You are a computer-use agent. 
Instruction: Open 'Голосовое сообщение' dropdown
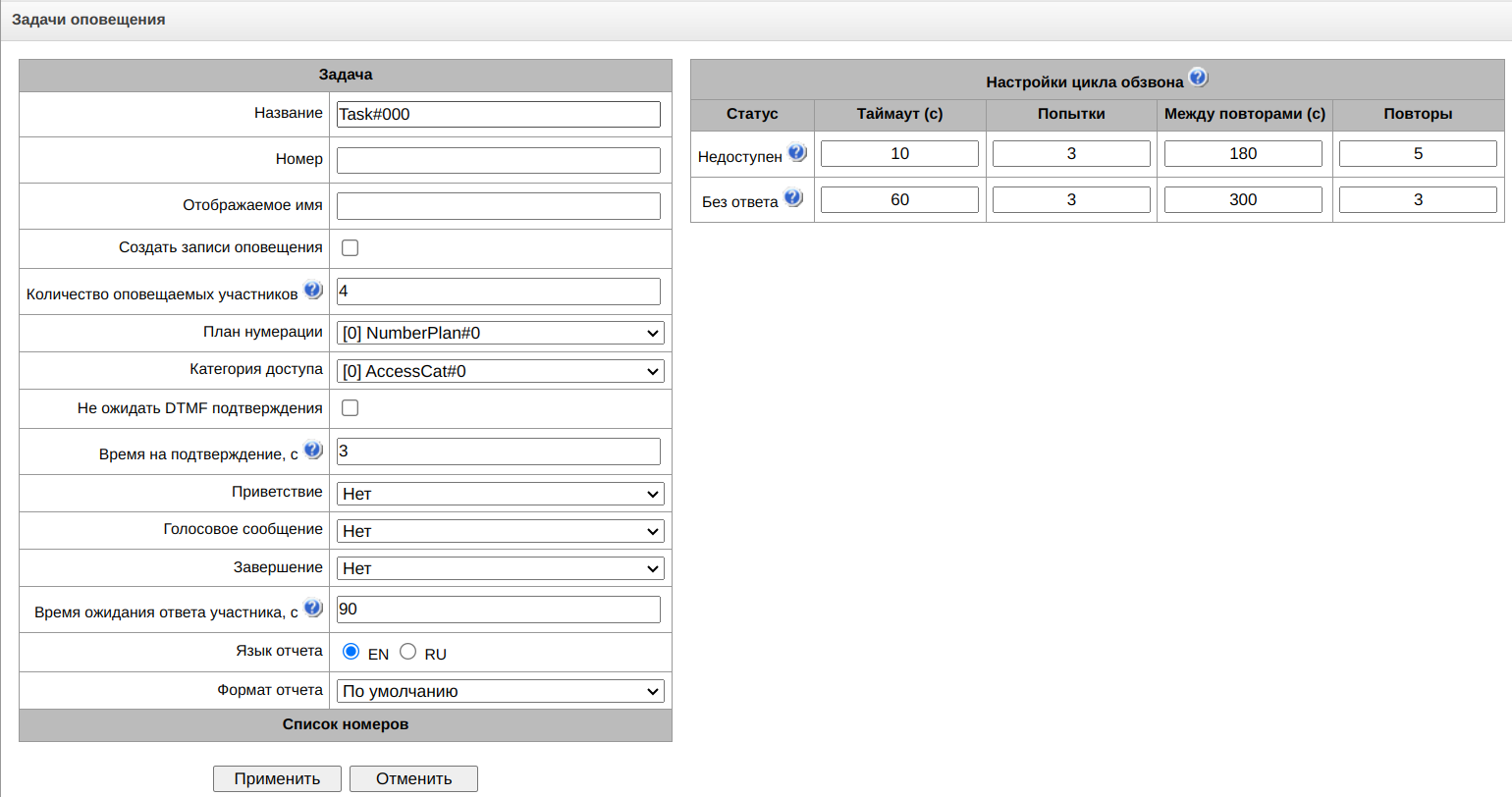(500, 531)
